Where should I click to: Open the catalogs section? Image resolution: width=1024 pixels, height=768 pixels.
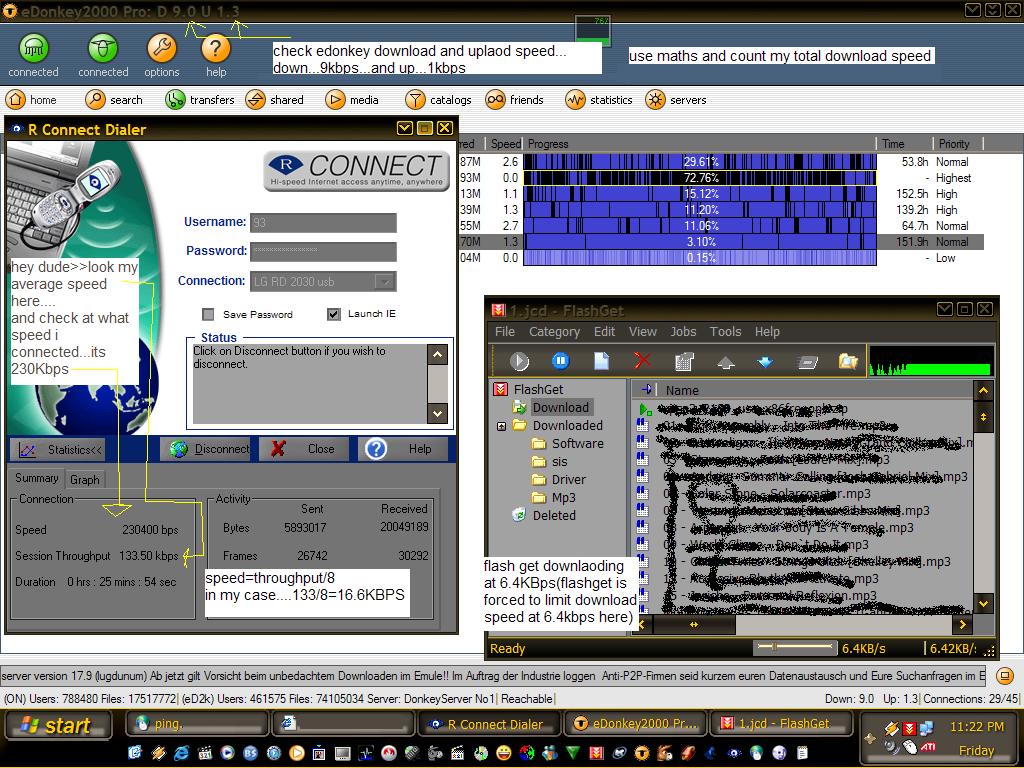point(439,100)
